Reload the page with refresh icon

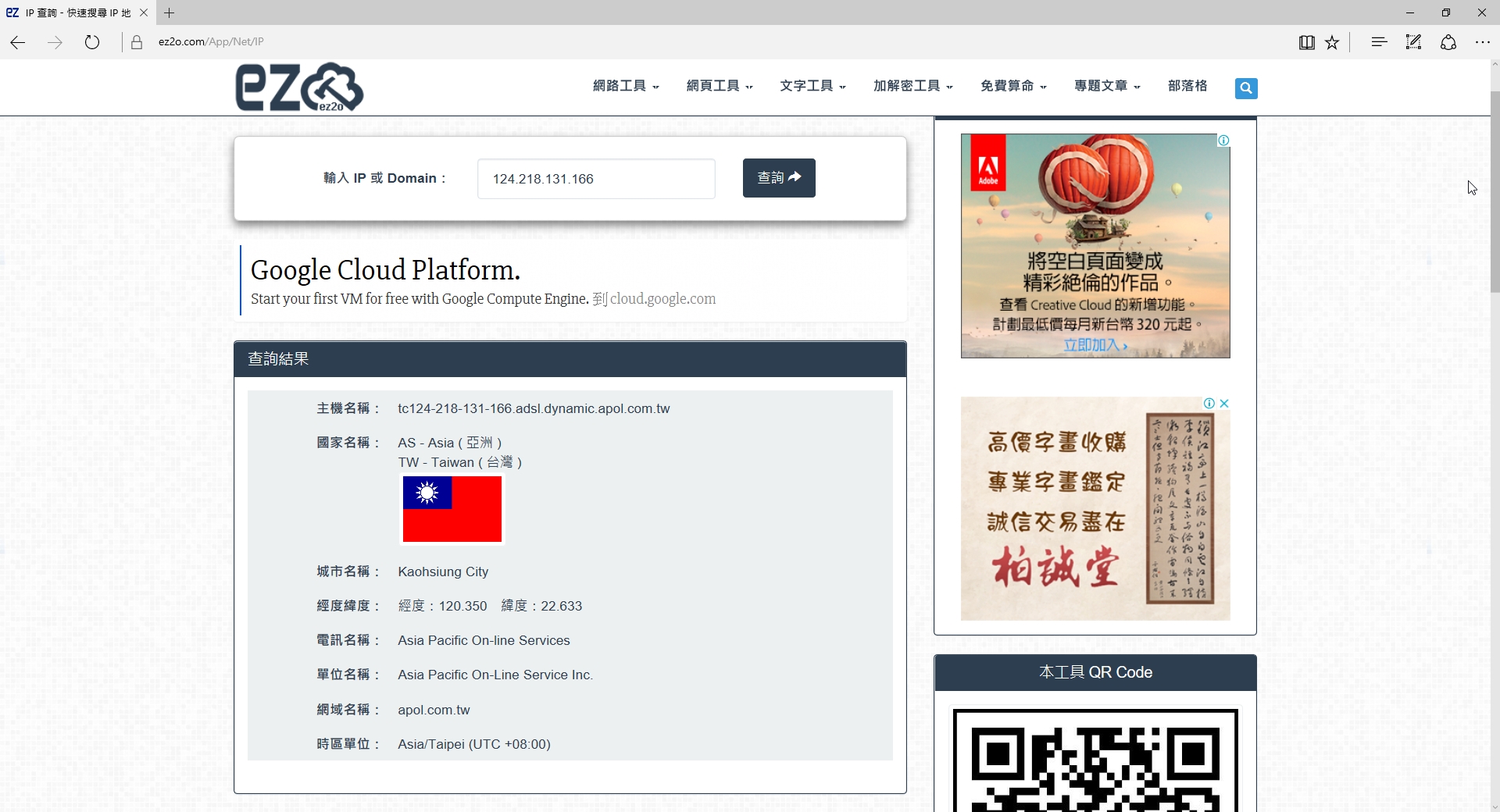point(92,42)
